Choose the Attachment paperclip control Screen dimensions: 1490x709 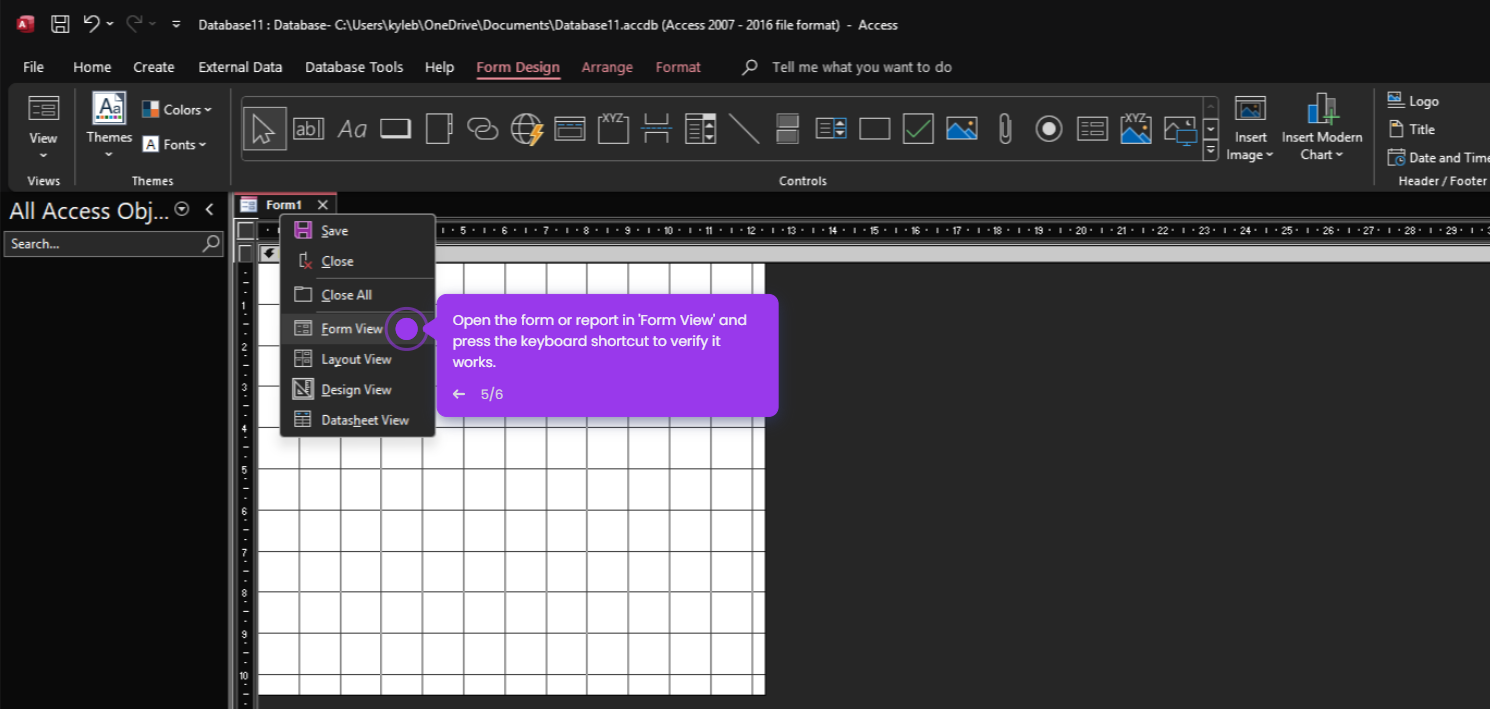click(x=1005, y=128)
